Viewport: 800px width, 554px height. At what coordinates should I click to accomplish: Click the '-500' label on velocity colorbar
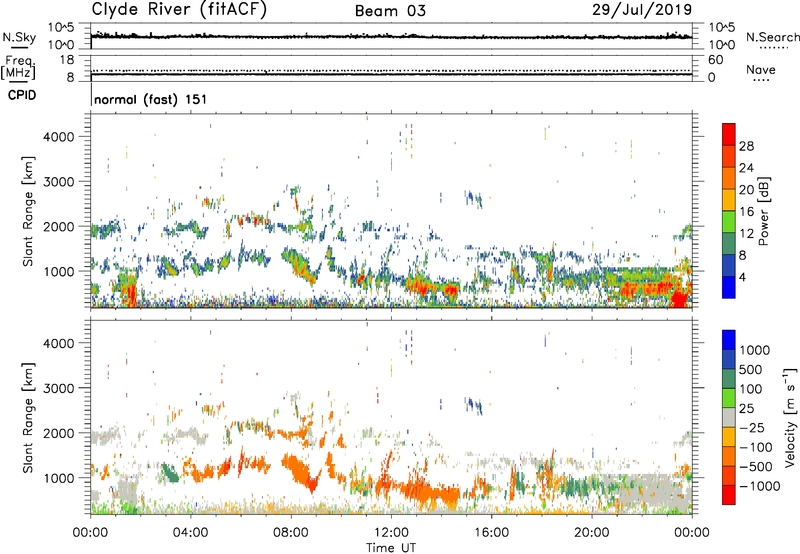(x=755, y=467)
